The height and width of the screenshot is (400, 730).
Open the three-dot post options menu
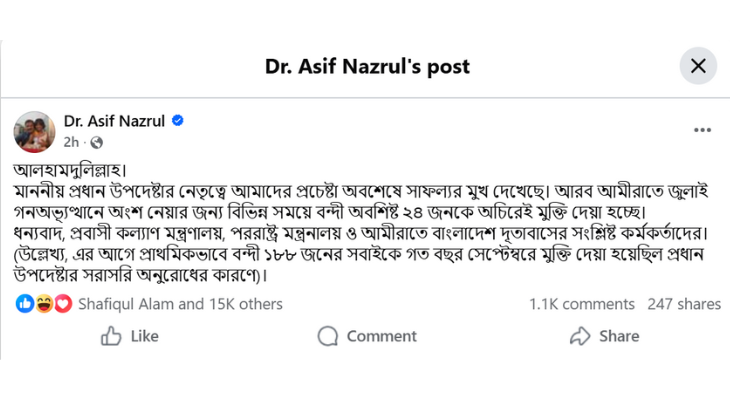[702, 130]
